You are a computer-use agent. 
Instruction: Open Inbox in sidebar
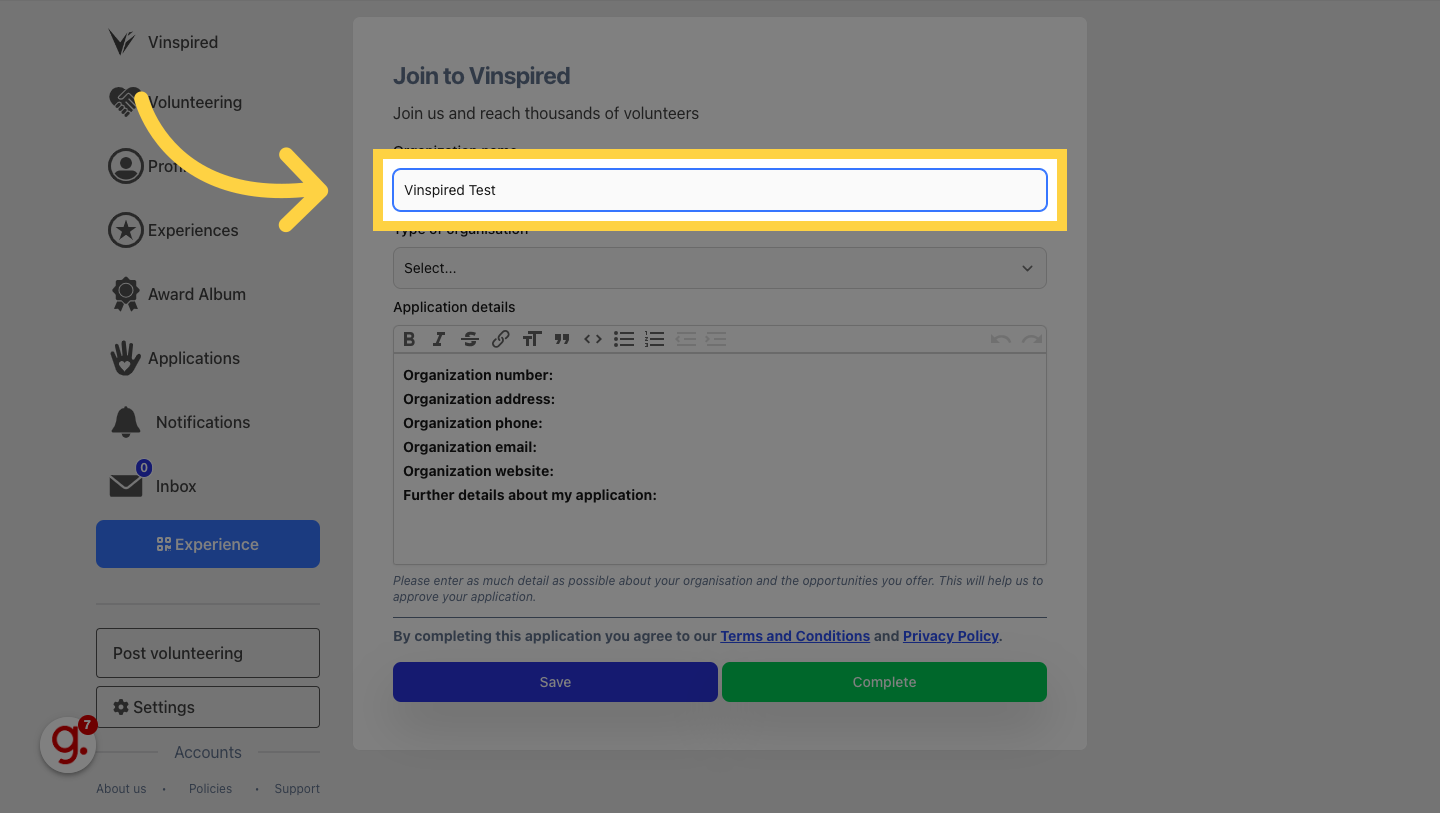(176, 486)
